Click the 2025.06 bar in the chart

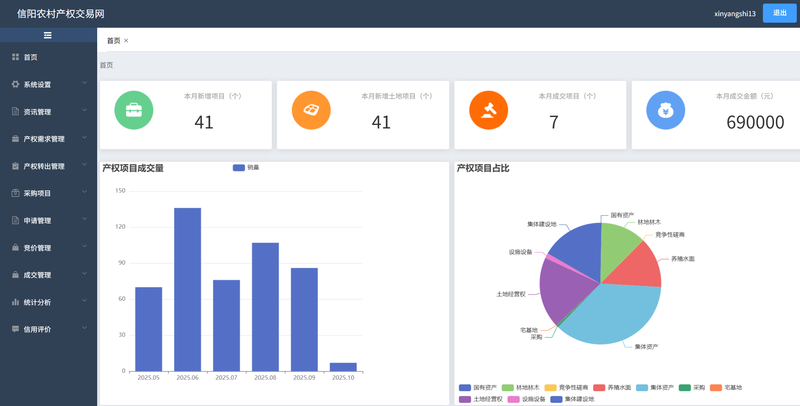pos(187,290)
